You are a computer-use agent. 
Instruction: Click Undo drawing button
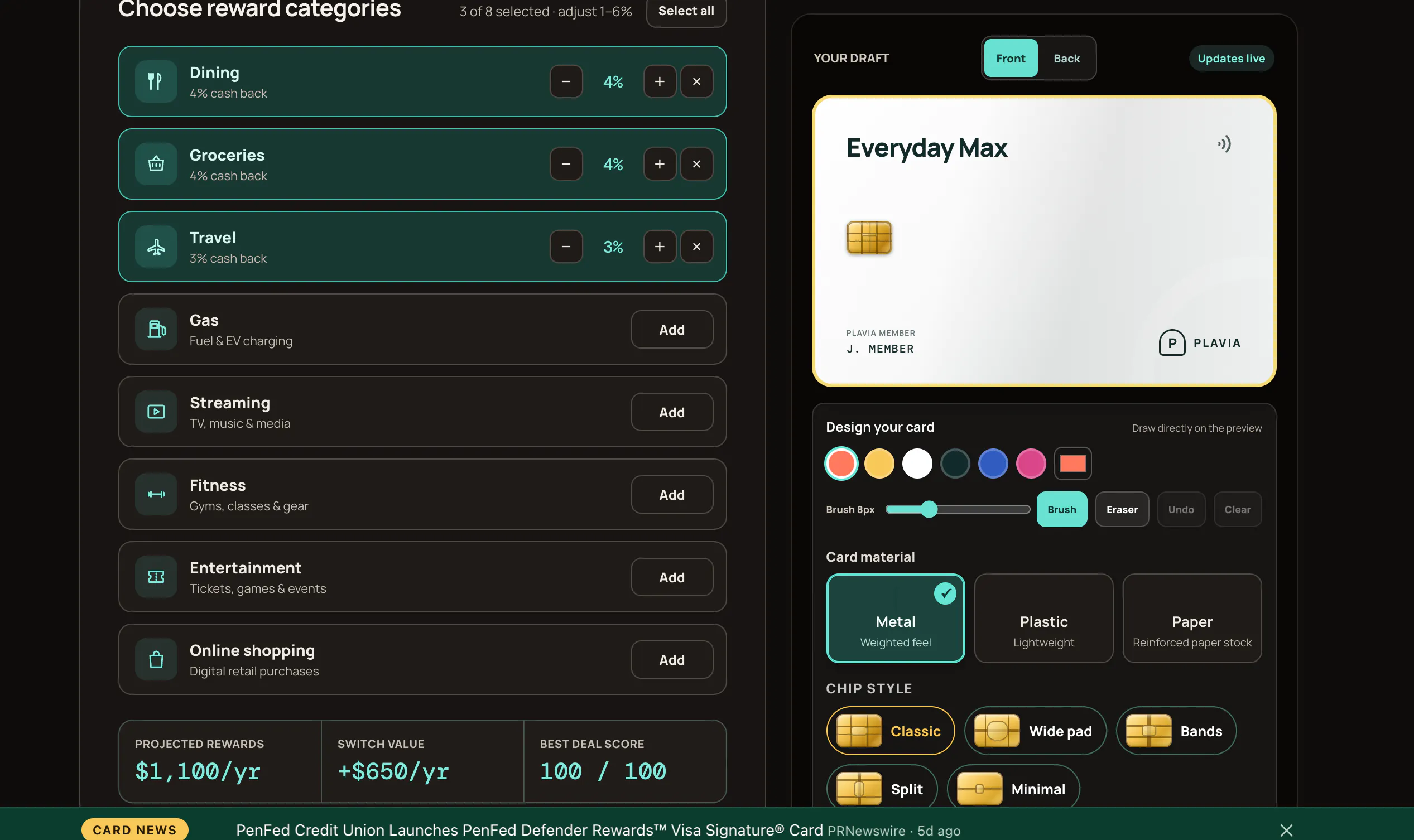(x=1181, y=510)
